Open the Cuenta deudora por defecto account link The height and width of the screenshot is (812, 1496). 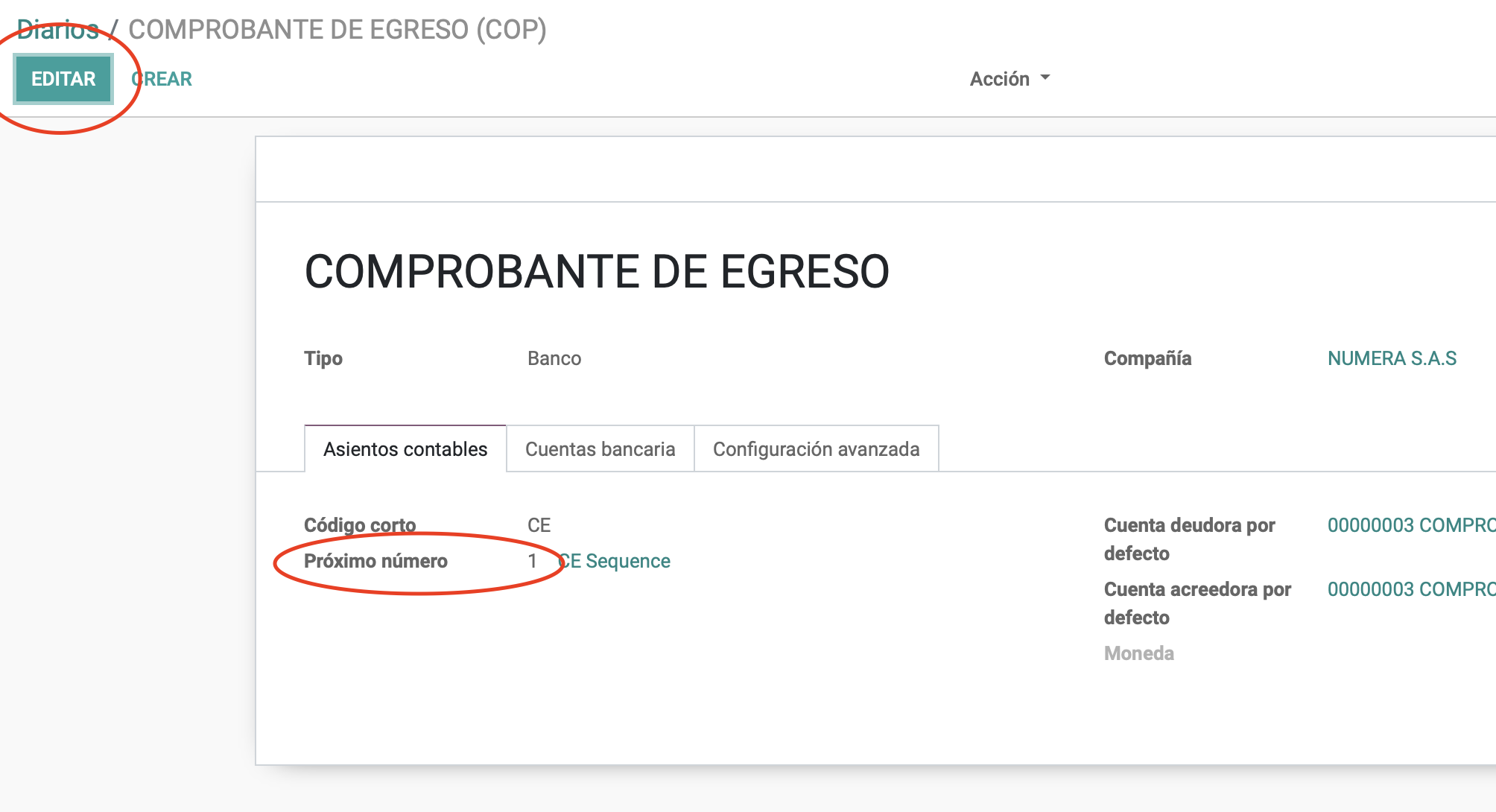(x=1411, y=525)
